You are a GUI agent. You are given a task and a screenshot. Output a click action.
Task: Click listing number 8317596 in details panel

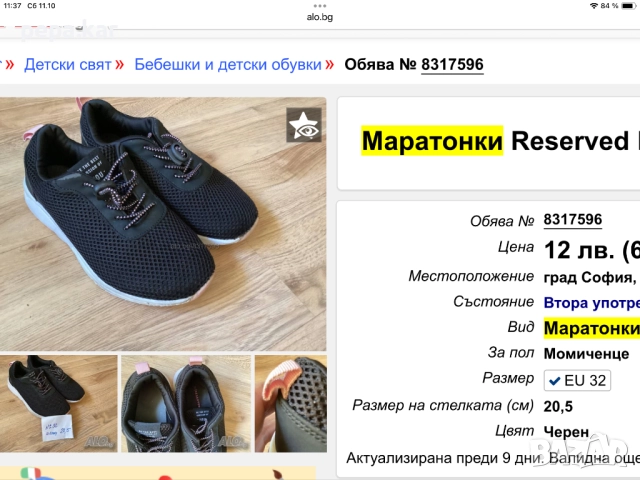click(573, 220)
